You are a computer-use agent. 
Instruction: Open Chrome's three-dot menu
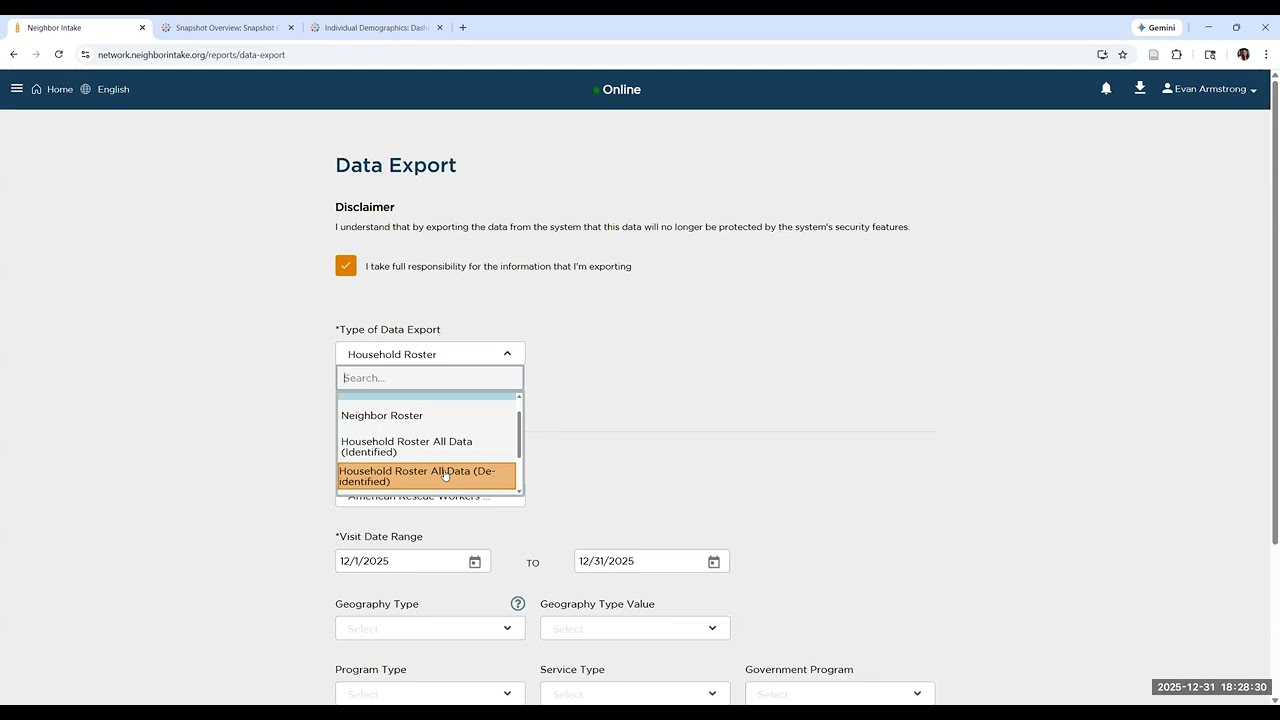tap(1266, 55)
